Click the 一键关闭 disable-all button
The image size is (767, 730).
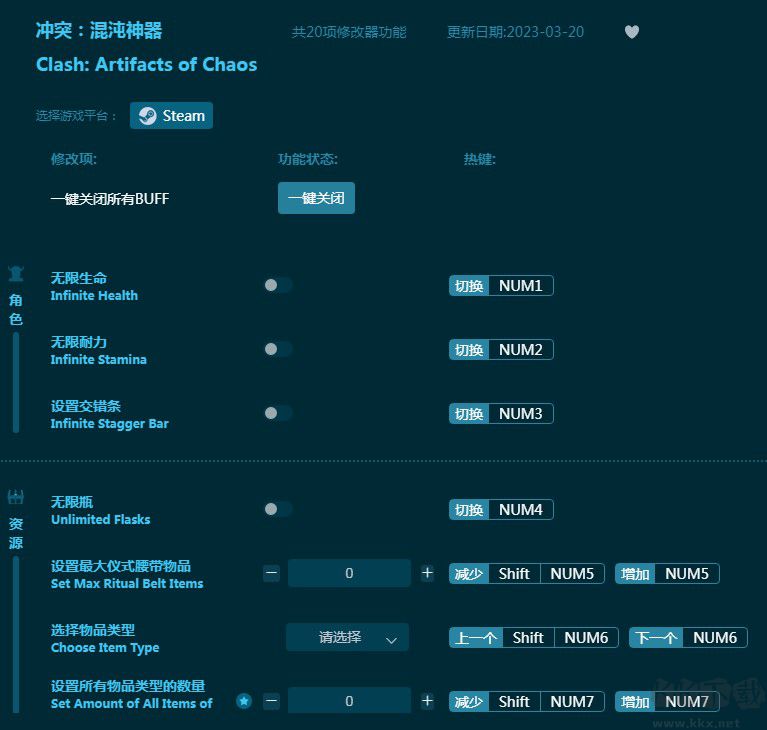point(316,198)
